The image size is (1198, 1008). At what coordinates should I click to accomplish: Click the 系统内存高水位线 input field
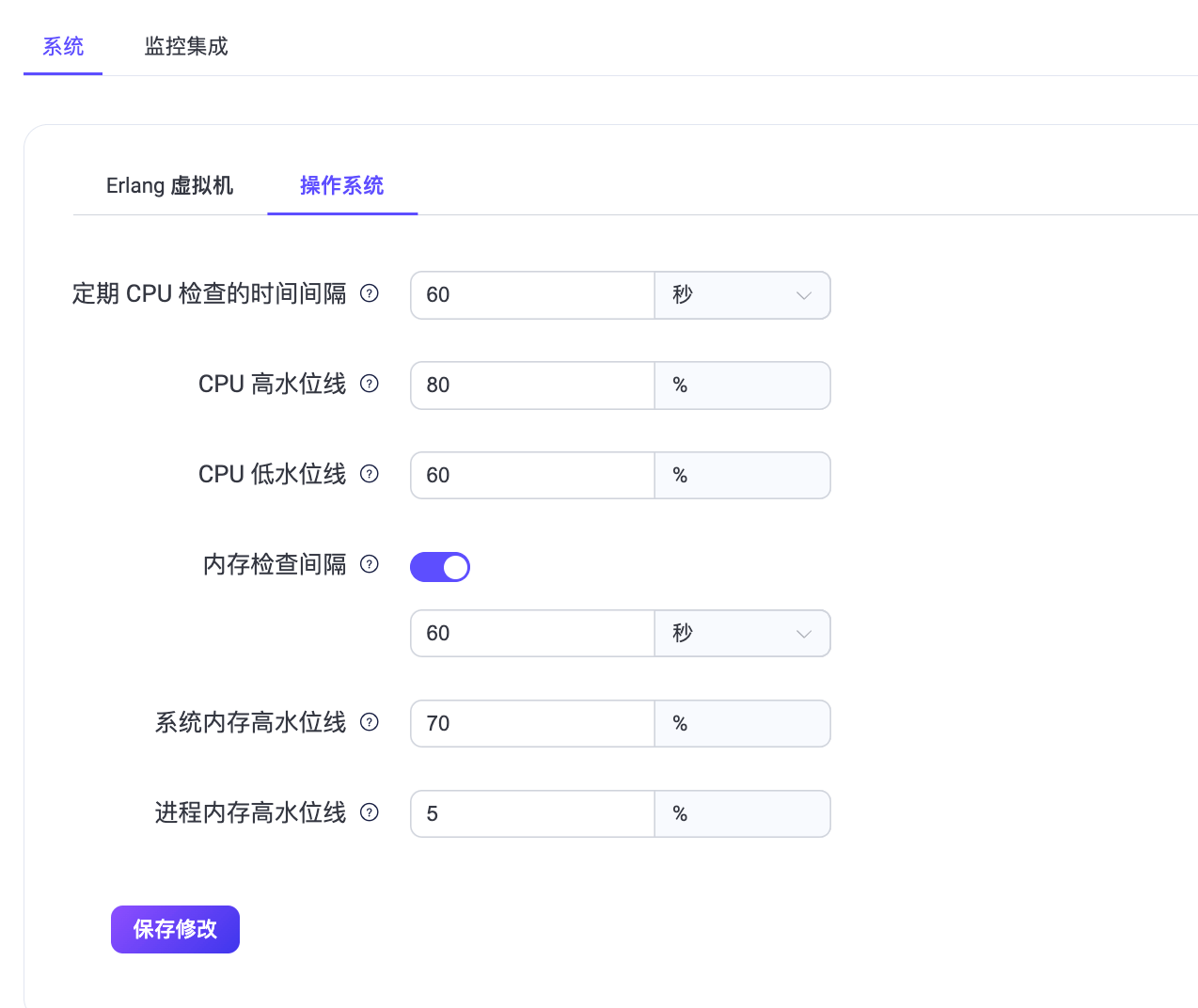click(x=532, y=724)
